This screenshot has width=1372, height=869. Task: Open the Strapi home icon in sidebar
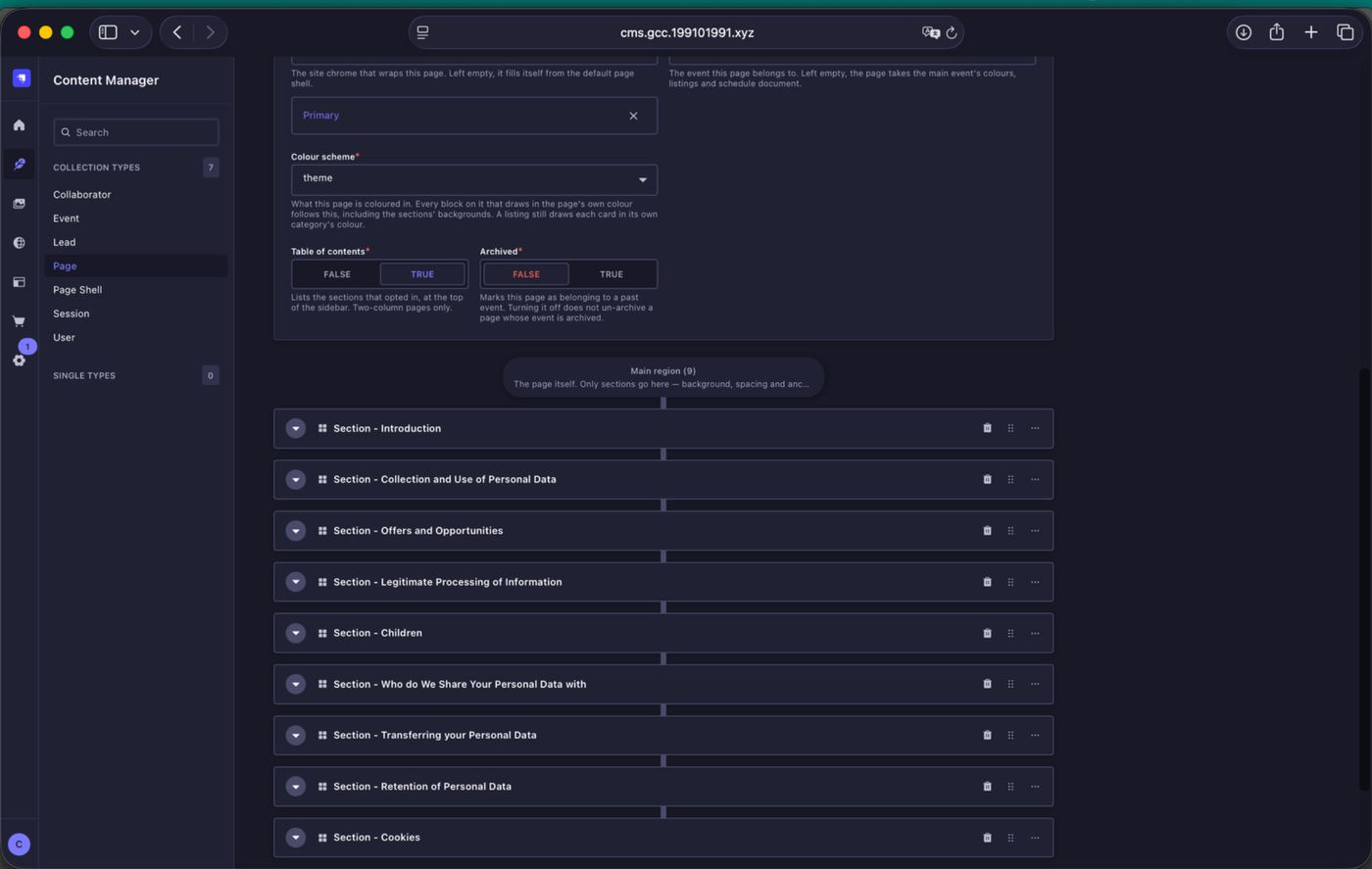(19, 125)
